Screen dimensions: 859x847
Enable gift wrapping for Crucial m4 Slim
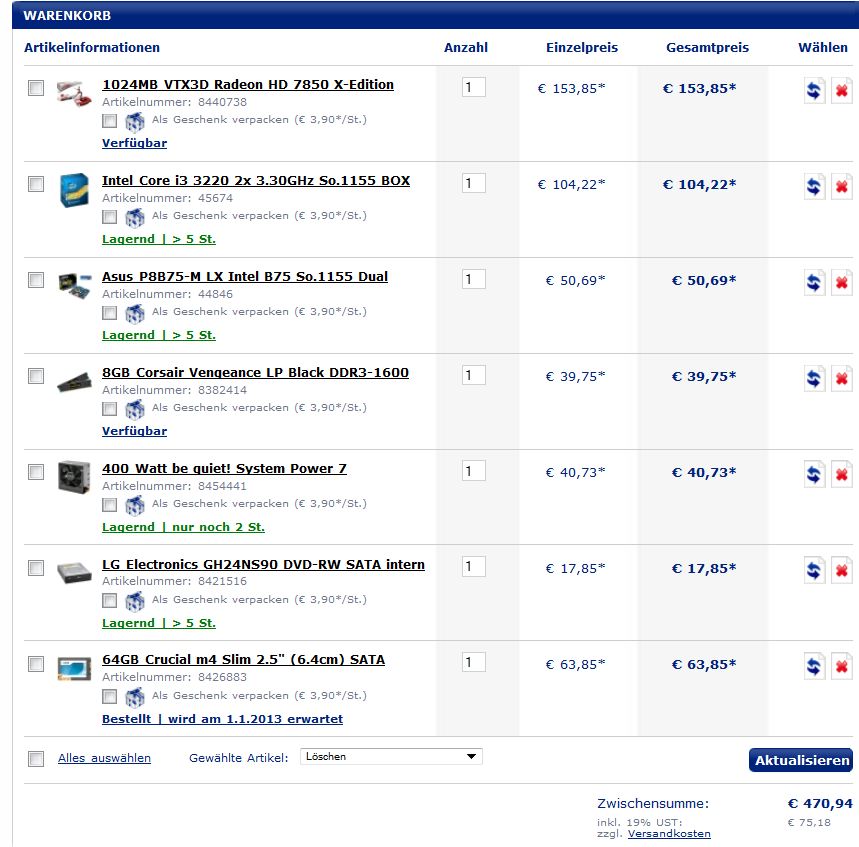pos(110,696)
